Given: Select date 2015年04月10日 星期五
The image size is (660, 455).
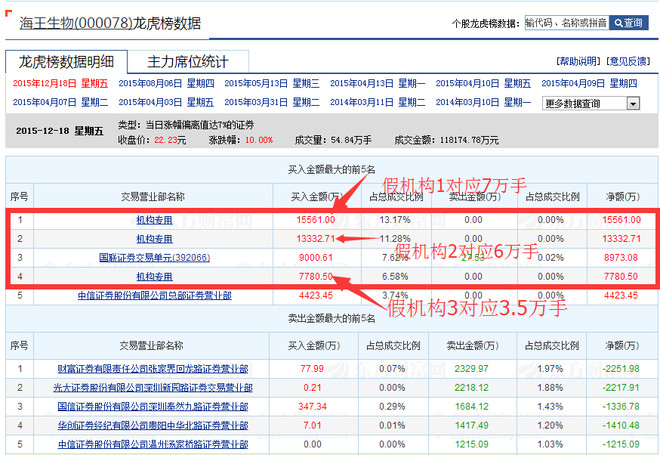Looking at the screenshot, I should 483,83.
